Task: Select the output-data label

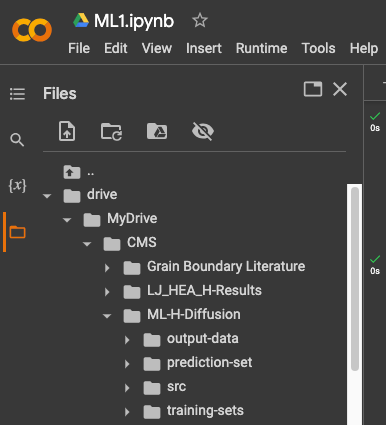Action: [x=203, y=338]
